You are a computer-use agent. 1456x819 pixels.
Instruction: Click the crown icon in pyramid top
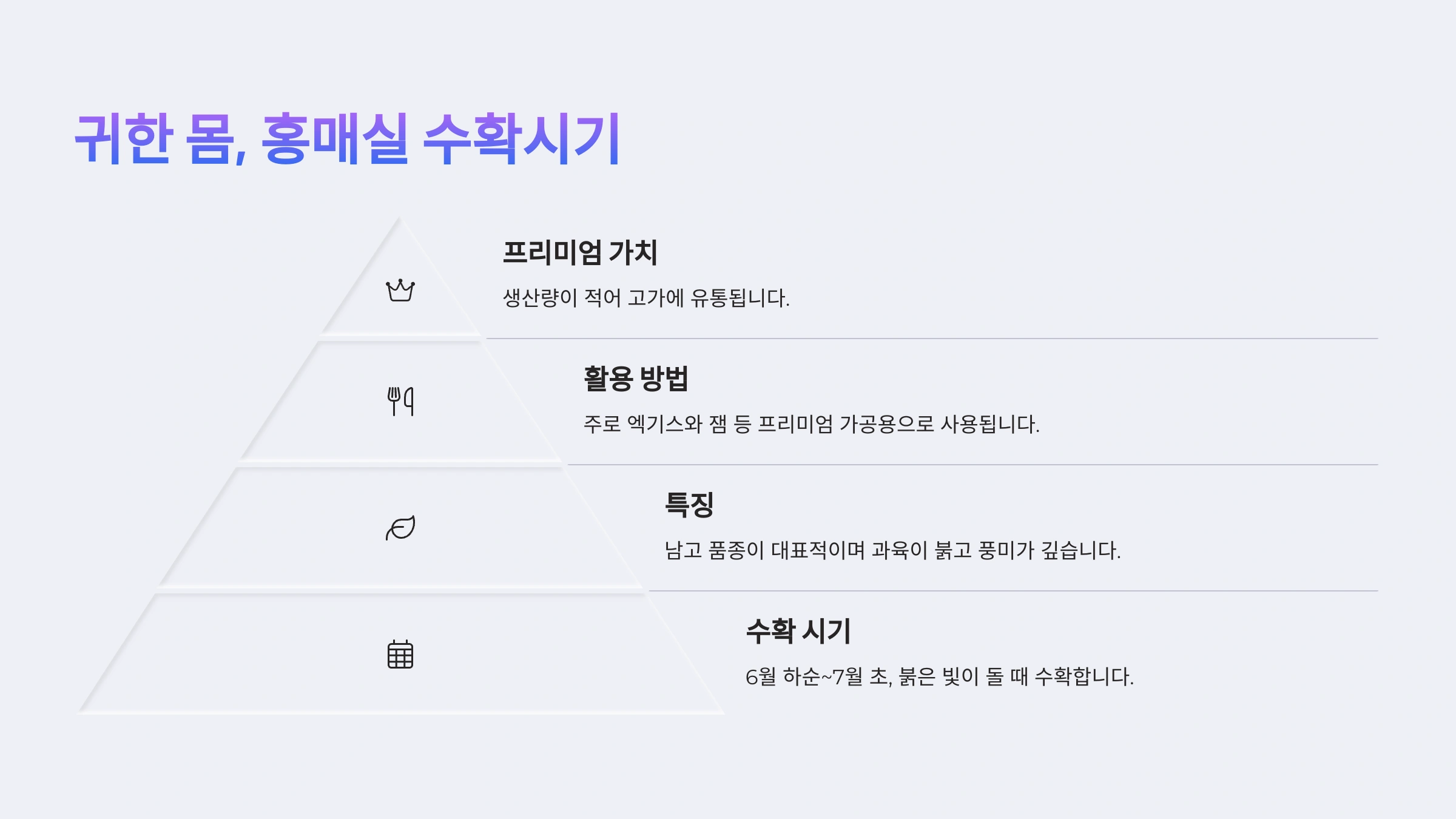pos(400,290)
